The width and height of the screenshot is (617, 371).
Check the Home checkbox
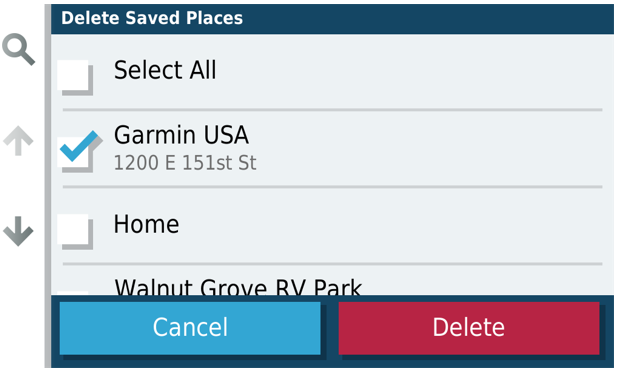[75, 232]
